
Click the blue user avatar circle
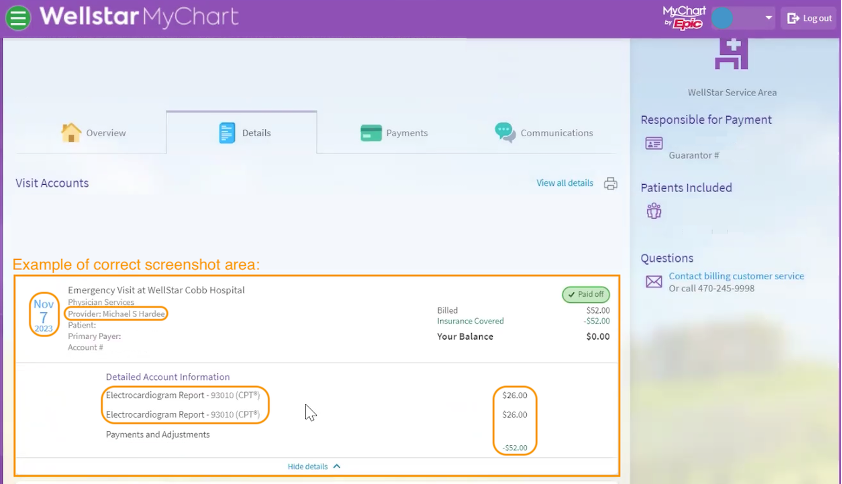[x=722, y=18]
